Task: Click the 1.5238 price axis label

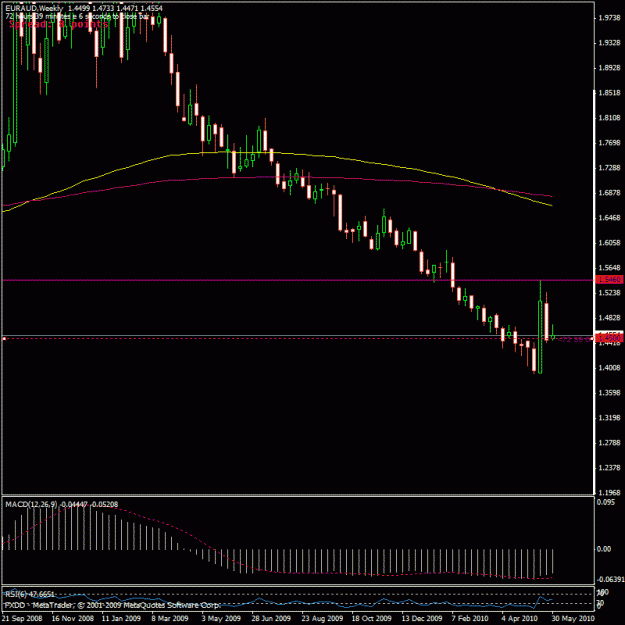Action: [610, 293]
